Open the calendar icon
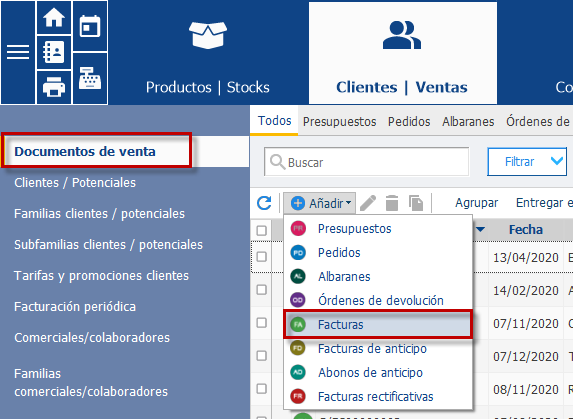This screenshot has height=419, width=573. [x=90, y=26]
